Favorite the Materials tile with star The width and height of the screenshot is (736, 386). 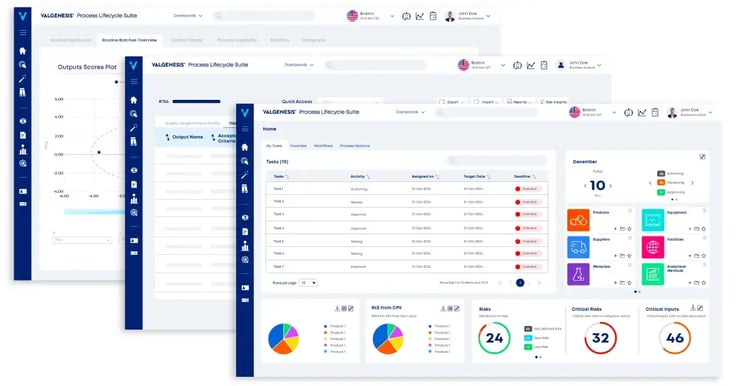[x=629, y=283]
